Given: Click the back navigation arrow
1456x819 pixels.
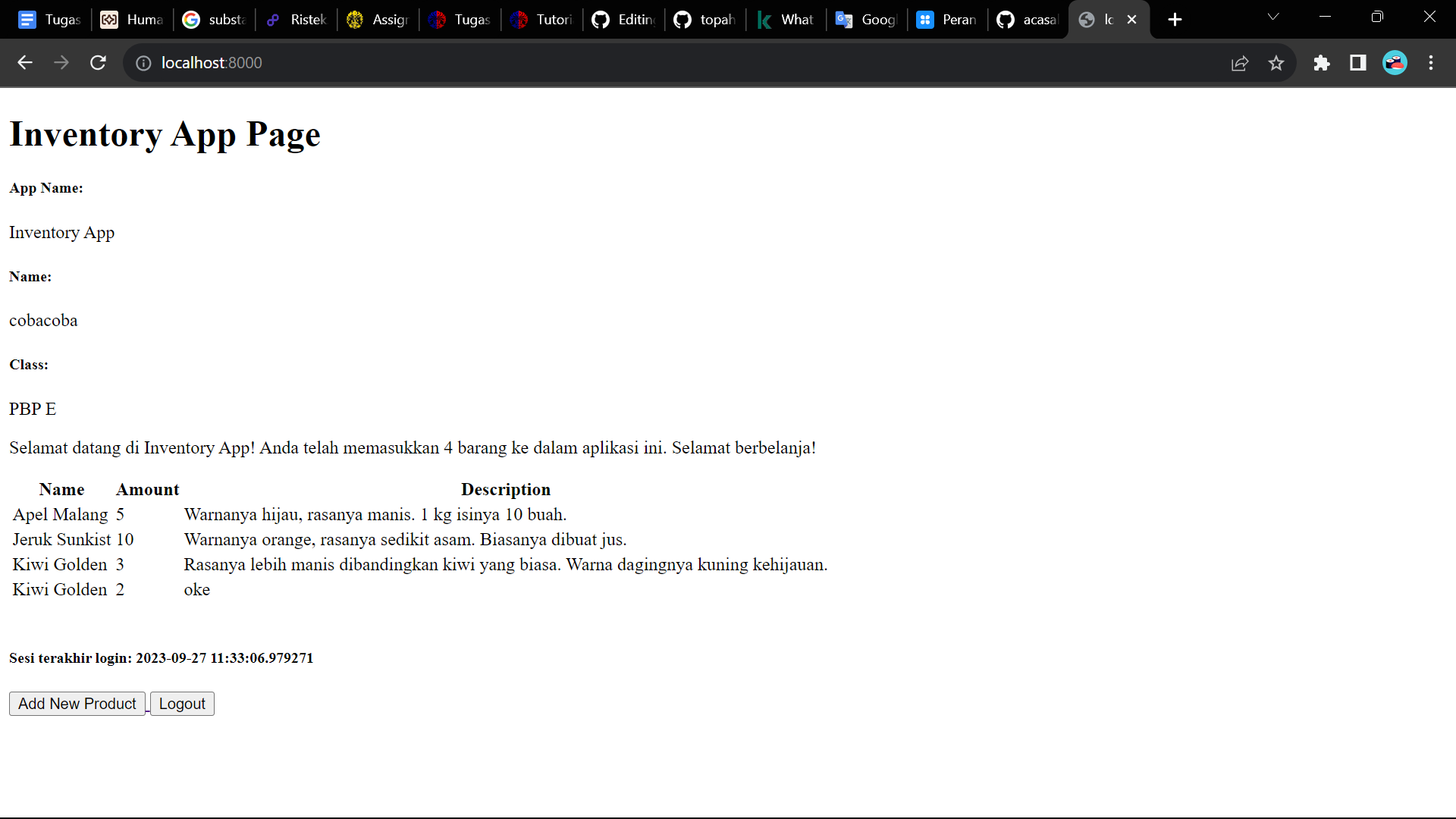Looking at the screenshot, I should pyautogui.click(x=25, y=63).
